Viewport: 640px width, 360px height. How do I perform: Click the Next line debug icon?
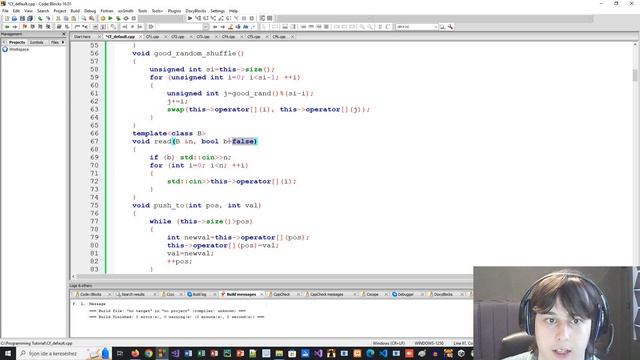(205, 18)
